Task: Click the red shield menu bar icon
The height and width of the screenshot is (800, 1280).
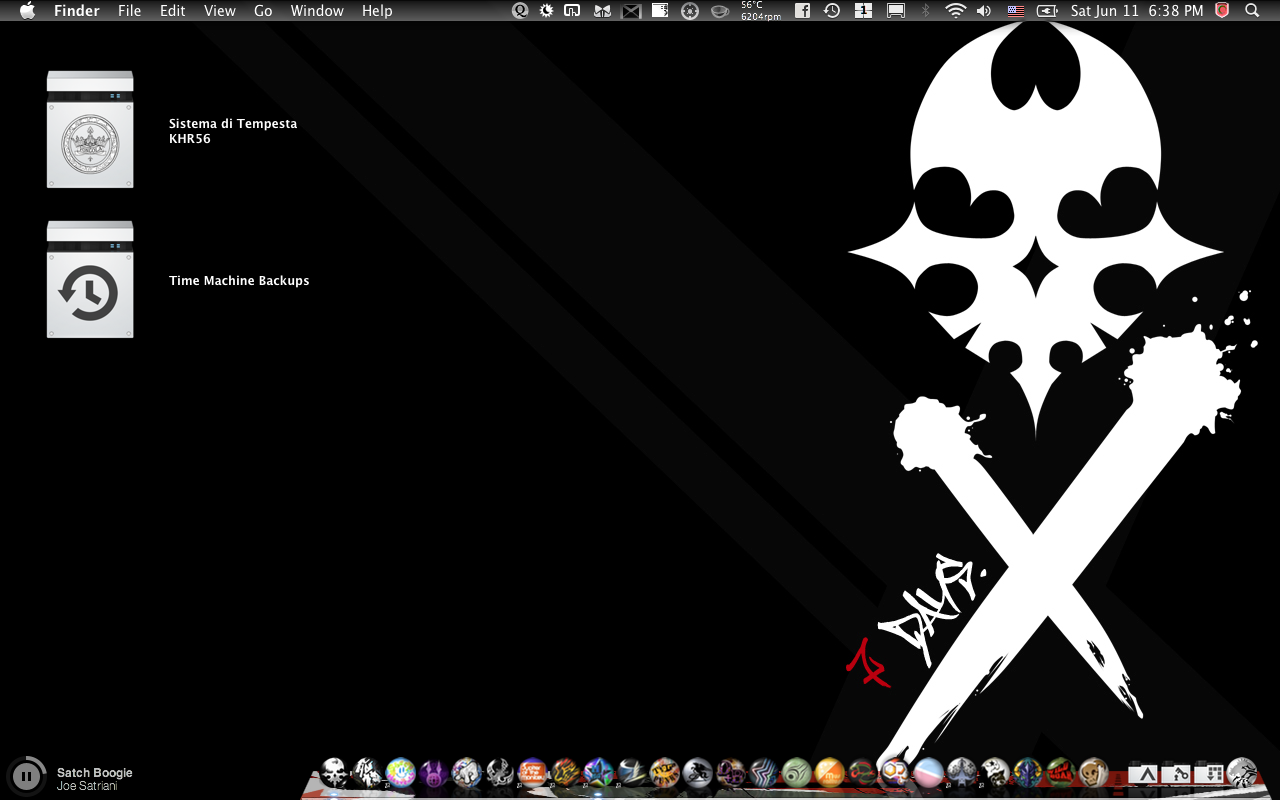Action: (x=1222, y=11)
